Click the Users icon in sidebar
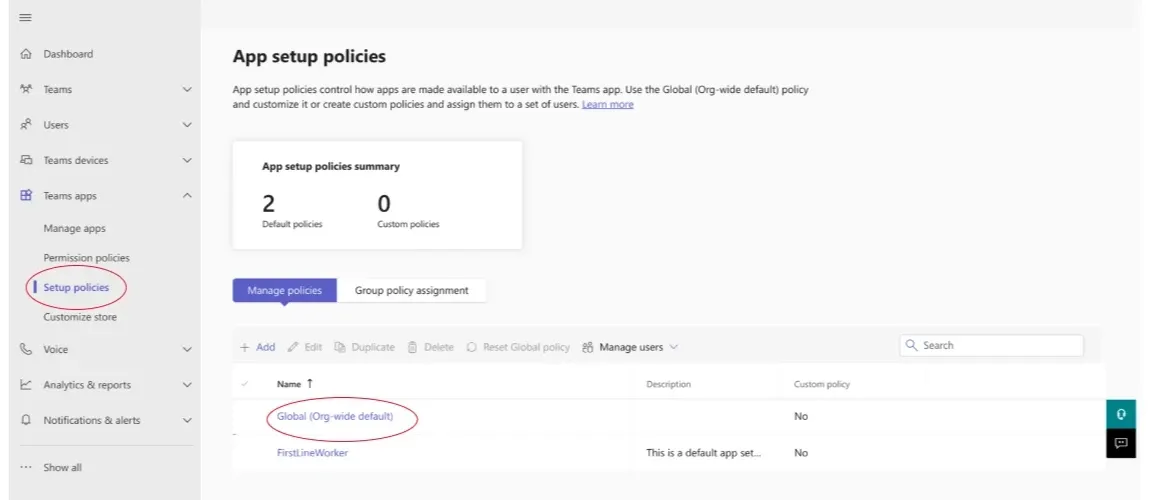The width and height of the screenshot is (1150, 500). point(26,125)
